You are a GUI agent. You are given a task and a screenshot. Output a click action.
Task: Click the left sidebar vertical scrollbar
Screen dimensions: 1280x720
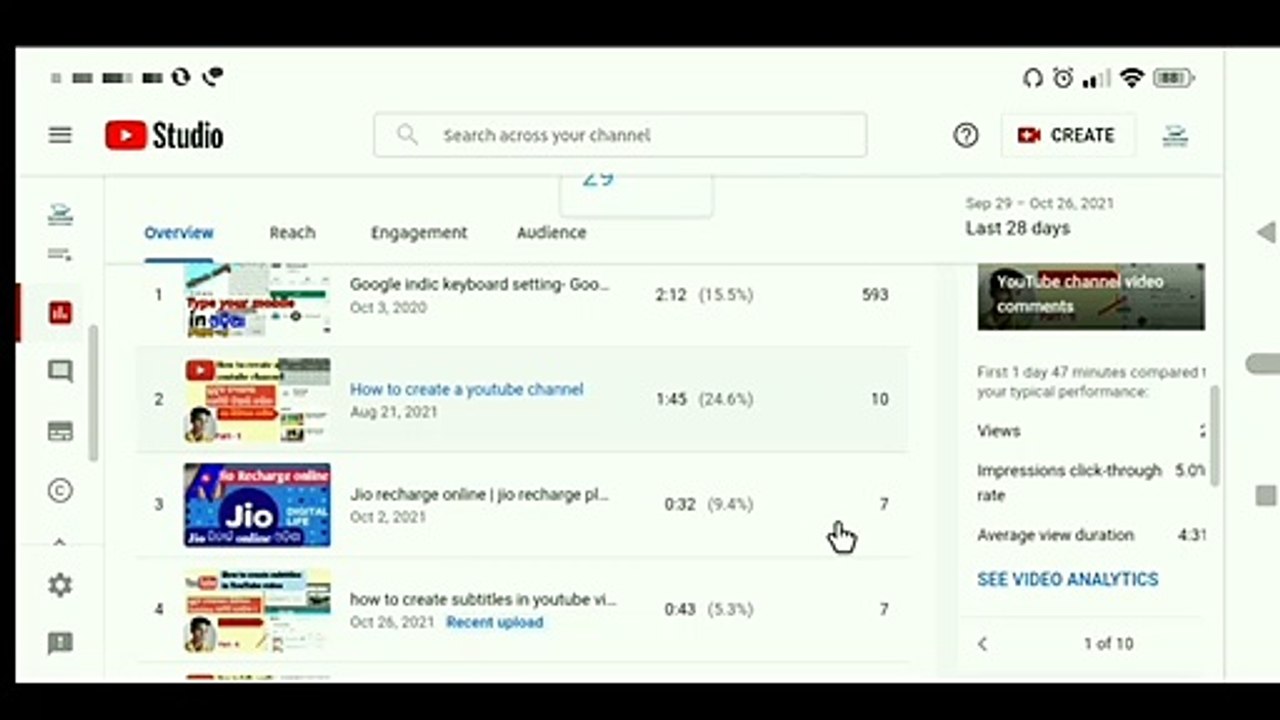94,394
